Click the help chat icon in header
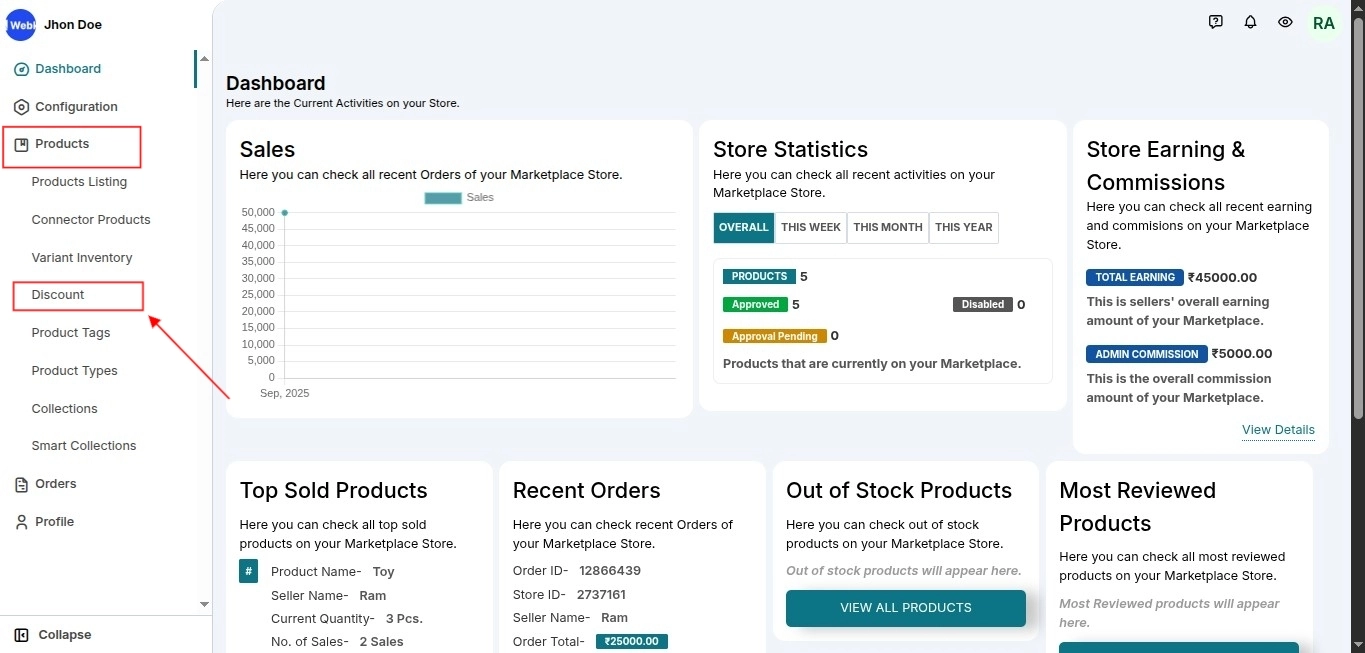1365x653 pixels. point(1215,22)
